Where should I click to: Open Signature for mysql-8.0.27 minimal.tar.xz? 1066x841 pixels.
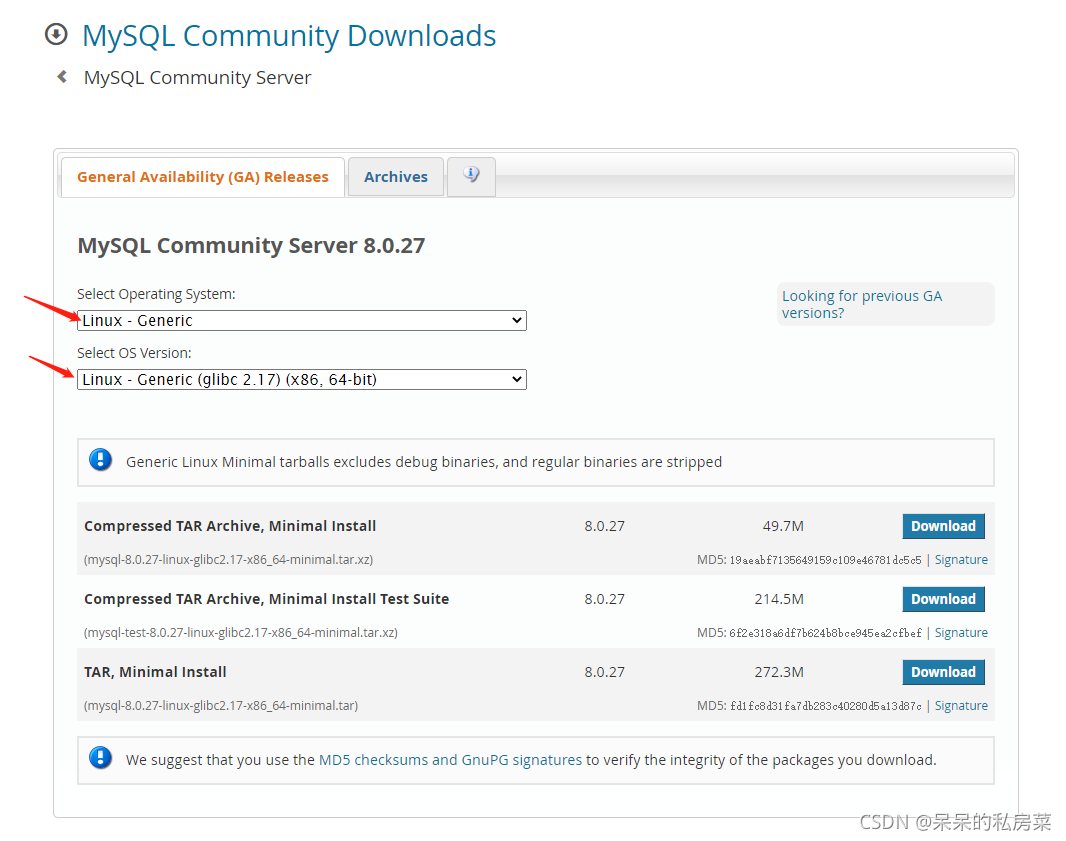(961, 560)
